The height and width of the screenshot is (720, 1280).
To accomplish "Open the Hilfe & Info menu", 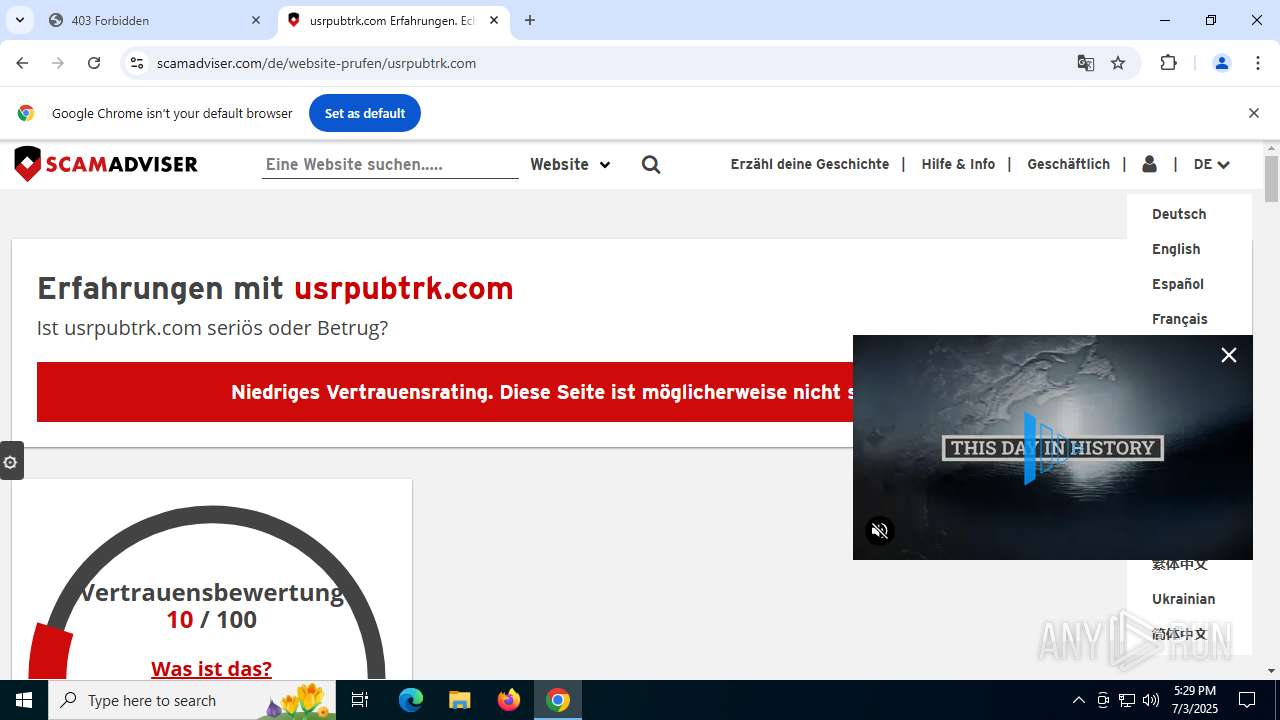I will click(958, 164).
